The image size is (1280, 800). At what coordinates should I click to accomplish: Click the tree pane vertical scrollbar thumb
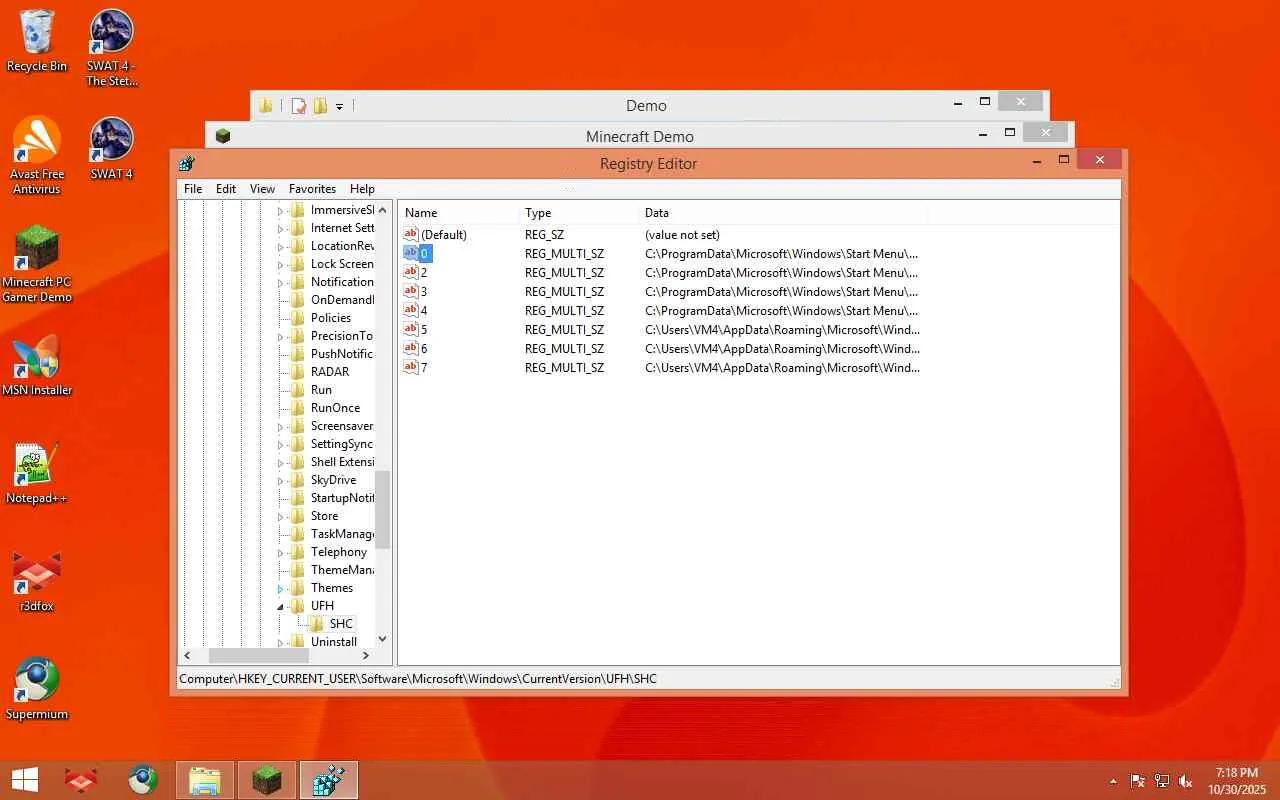(x=382, y=509)
